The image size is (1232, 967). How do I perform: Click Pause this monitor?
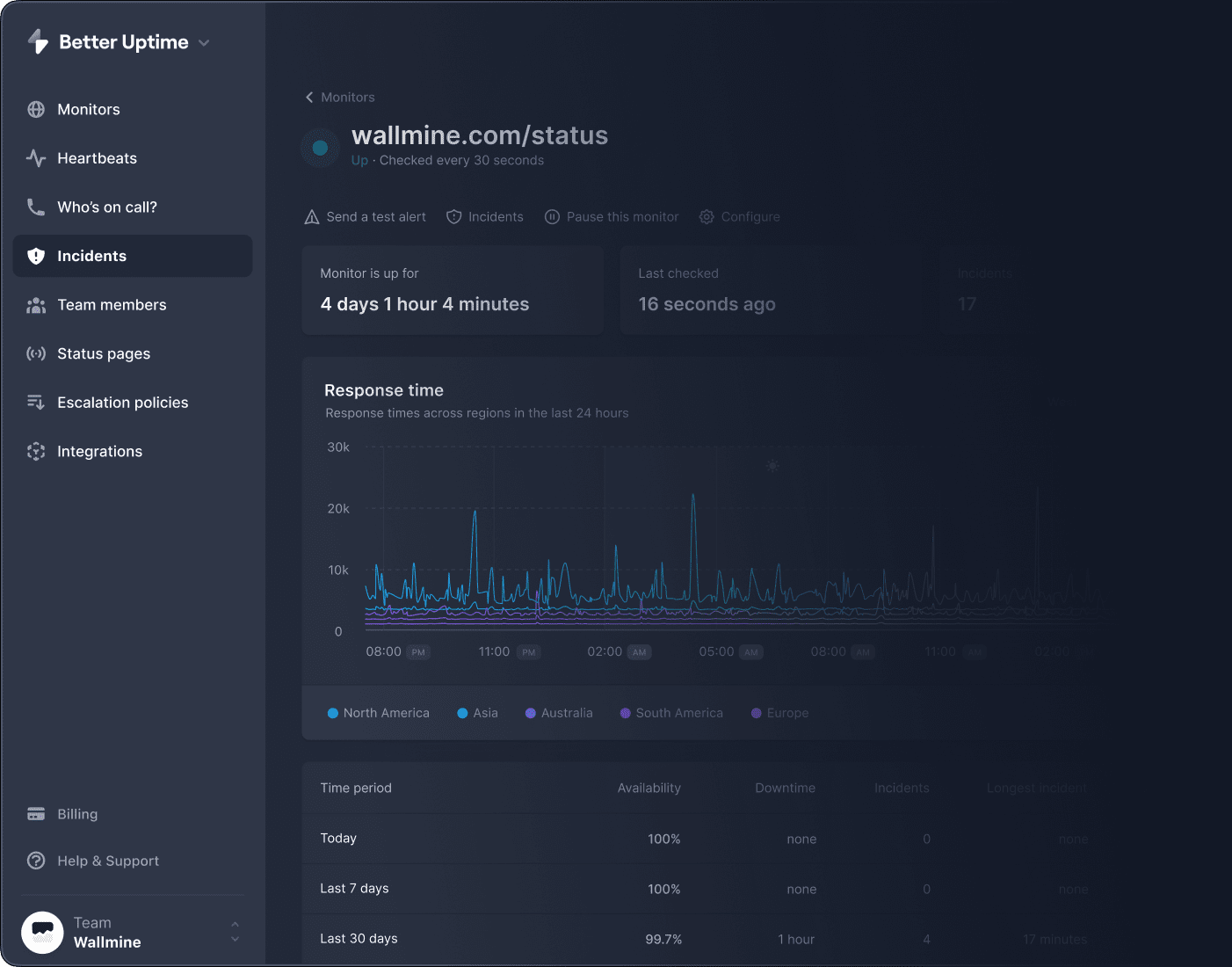[x=622, y=217]
